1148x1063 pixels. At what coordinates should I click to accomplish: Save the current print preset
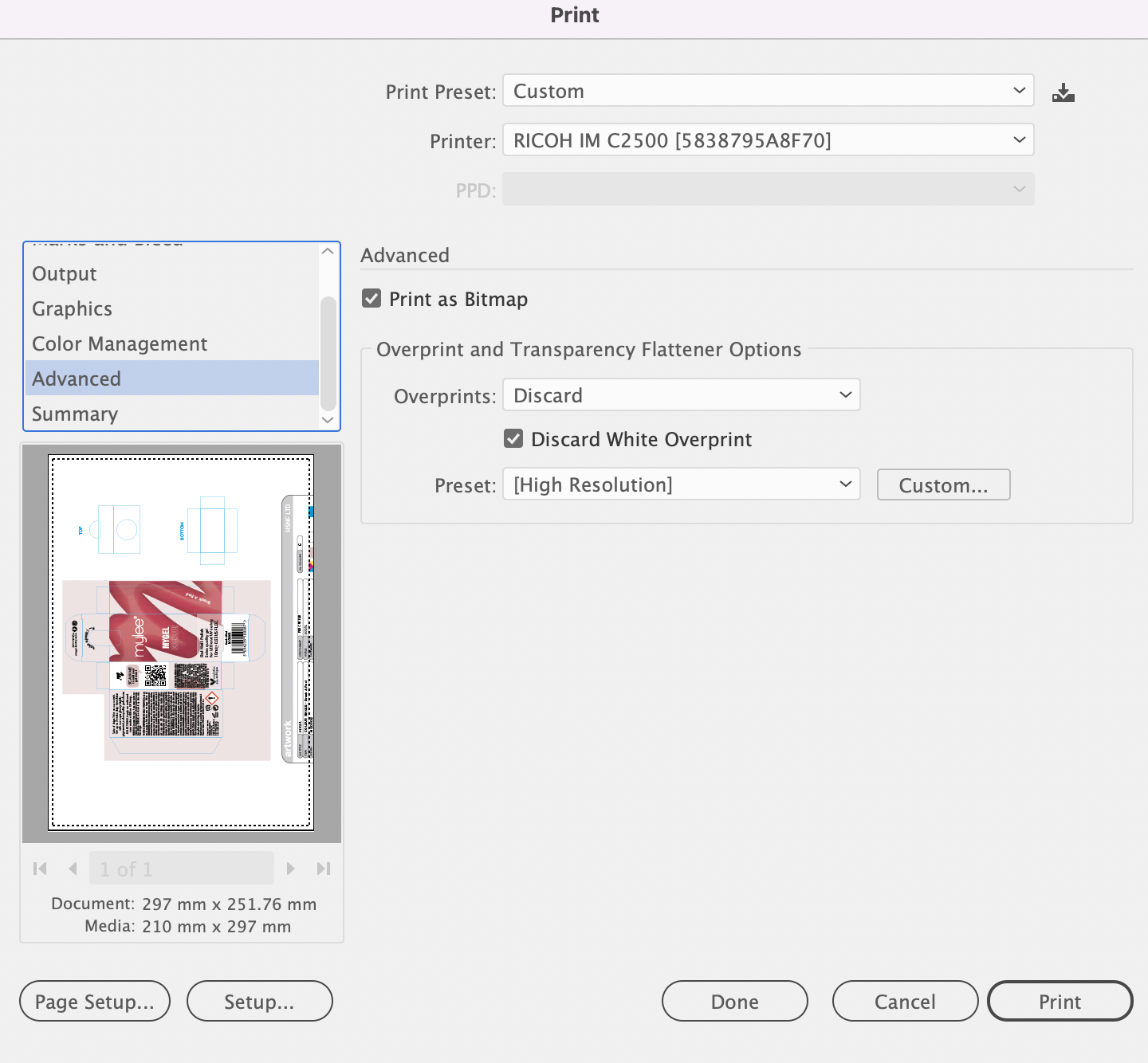1063,92
